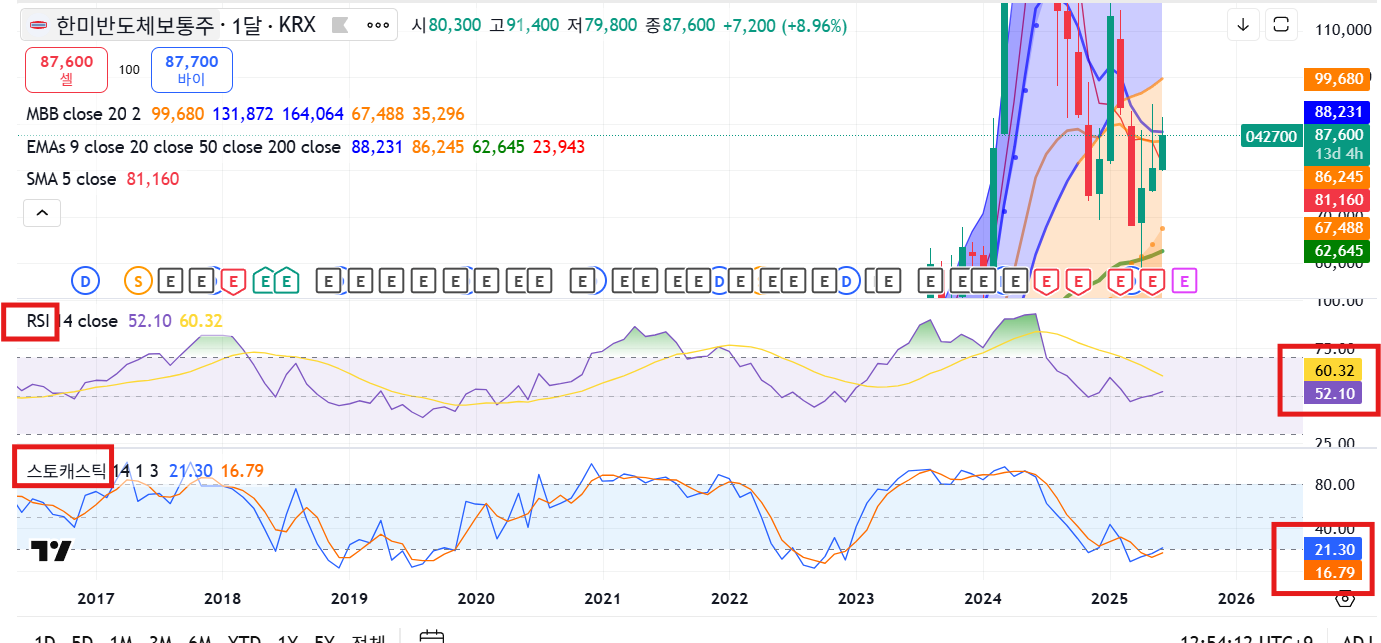The image size is (1381, 643).
Task: Click the blue 21.30 stochastic scale label
Action: [1334, 550]
